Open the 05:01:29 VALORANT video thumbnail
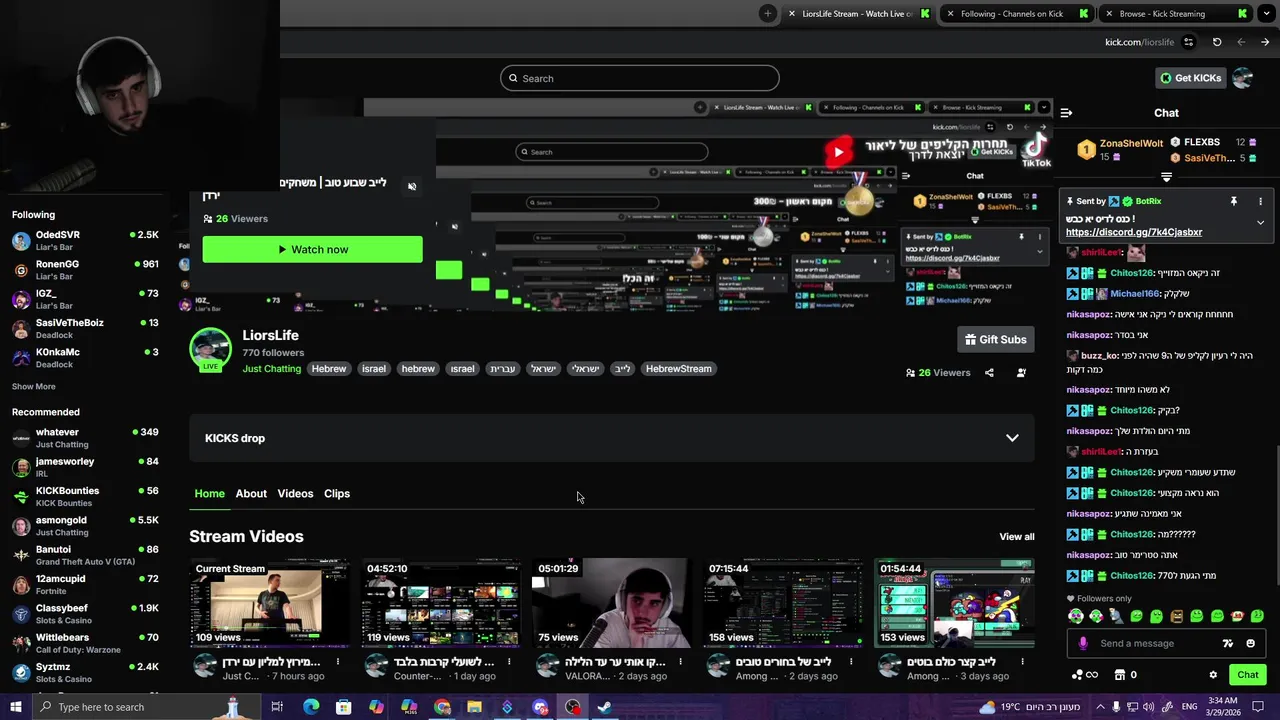 click(610, 603)
